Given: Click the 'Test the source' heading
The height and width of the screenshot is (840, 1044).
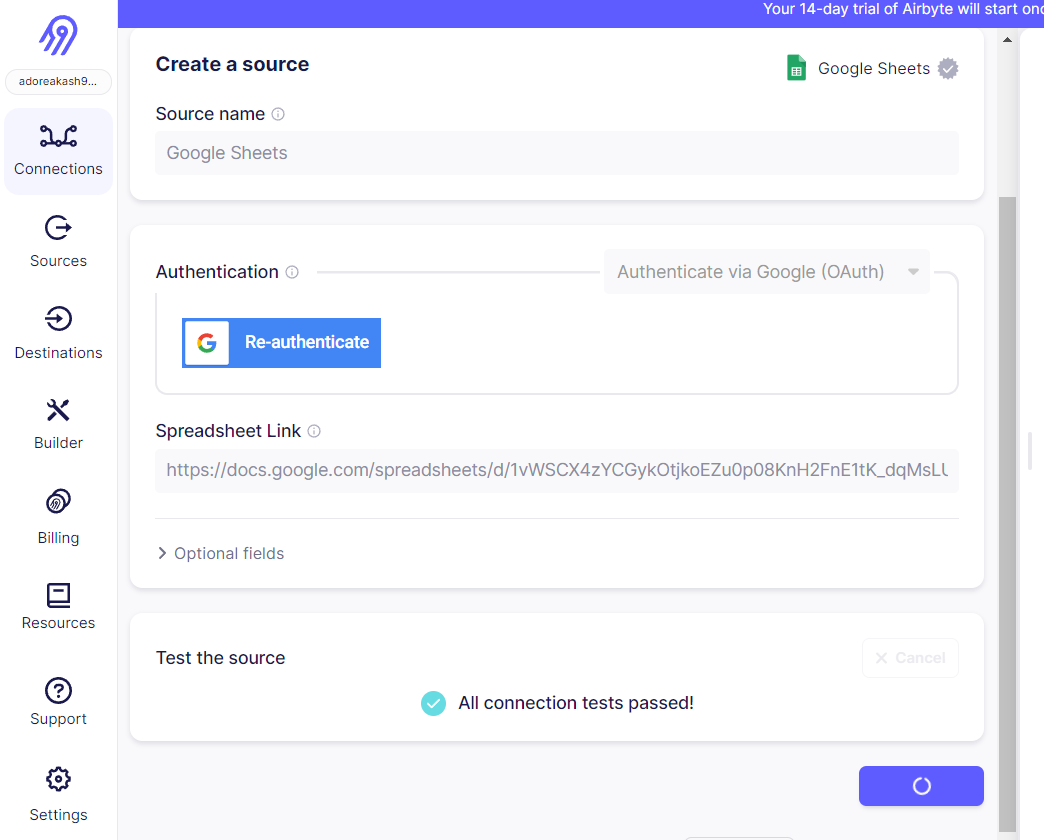Looking at the screenshot, I should (220, 658).
